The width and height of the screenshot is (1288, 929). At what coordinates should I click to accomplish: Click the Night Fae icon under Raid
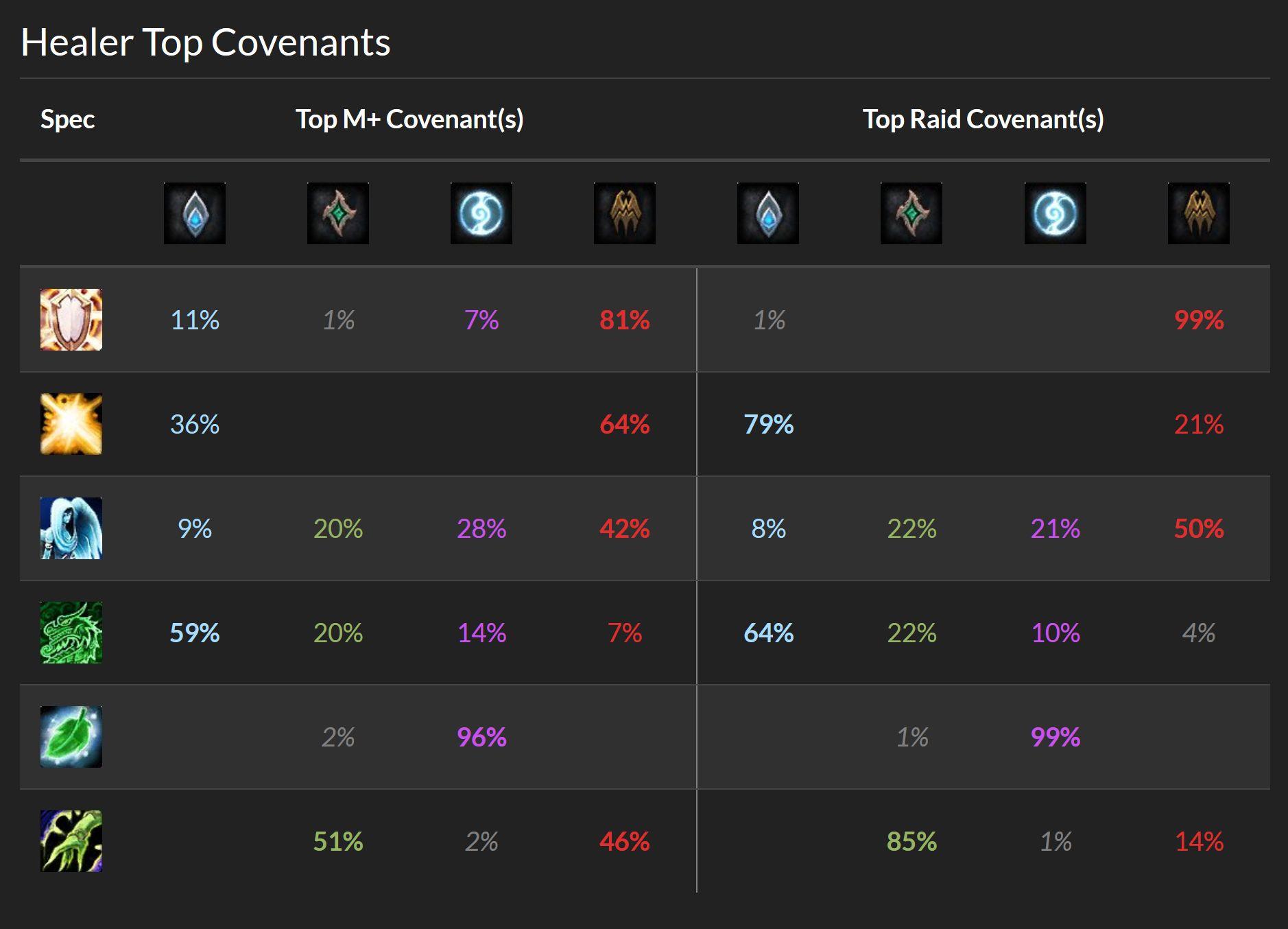point(1056,213)
